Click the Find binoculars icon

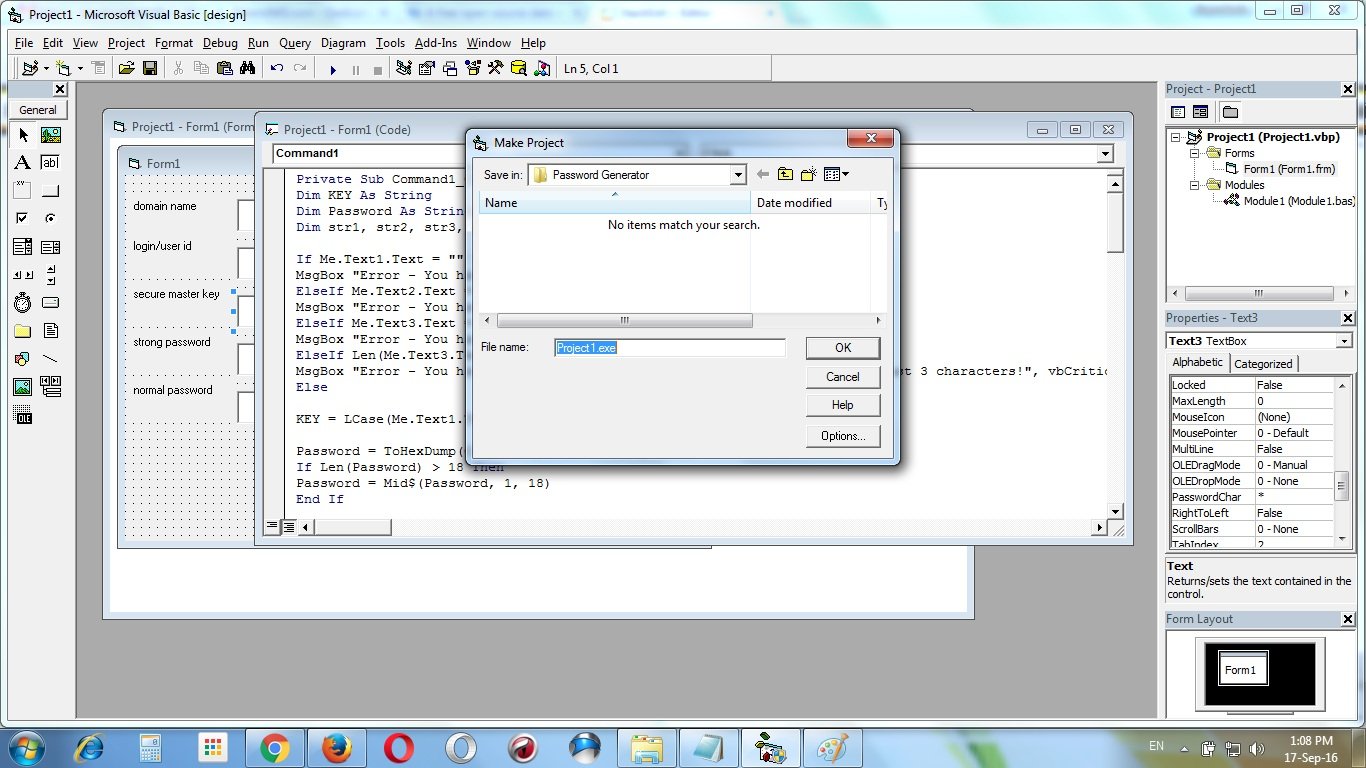point(248,68)
